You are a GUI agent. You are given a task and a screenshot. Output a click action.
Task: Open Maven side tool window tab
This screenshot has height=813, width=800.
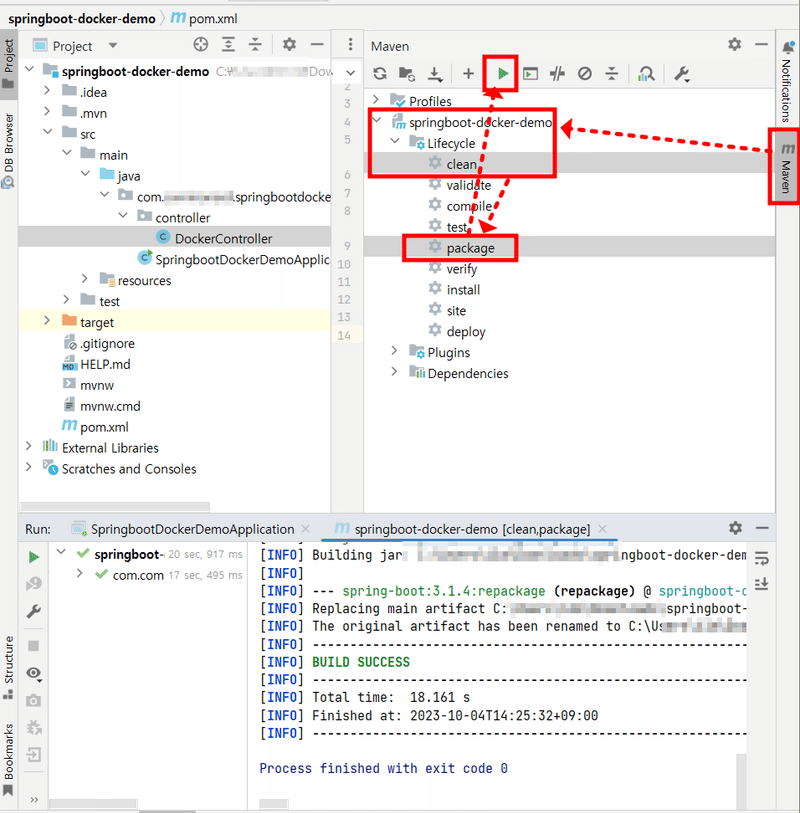click(787, 167)
